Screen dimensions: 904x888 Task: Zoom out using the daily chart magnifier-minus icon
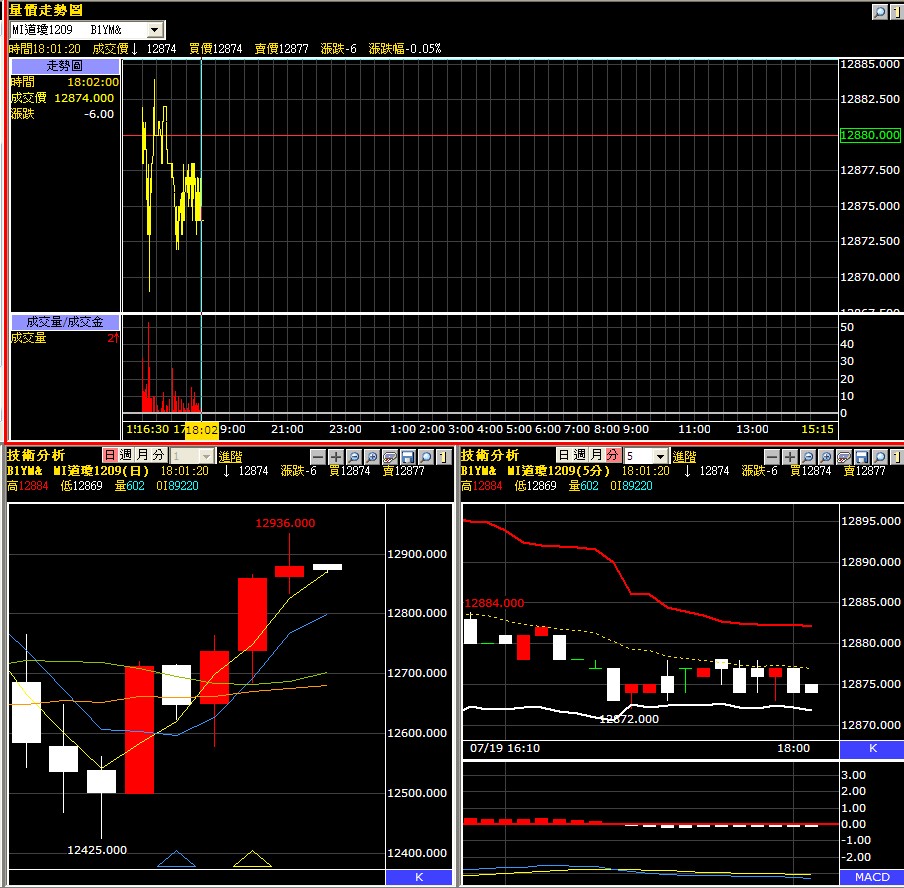point(353,457)
